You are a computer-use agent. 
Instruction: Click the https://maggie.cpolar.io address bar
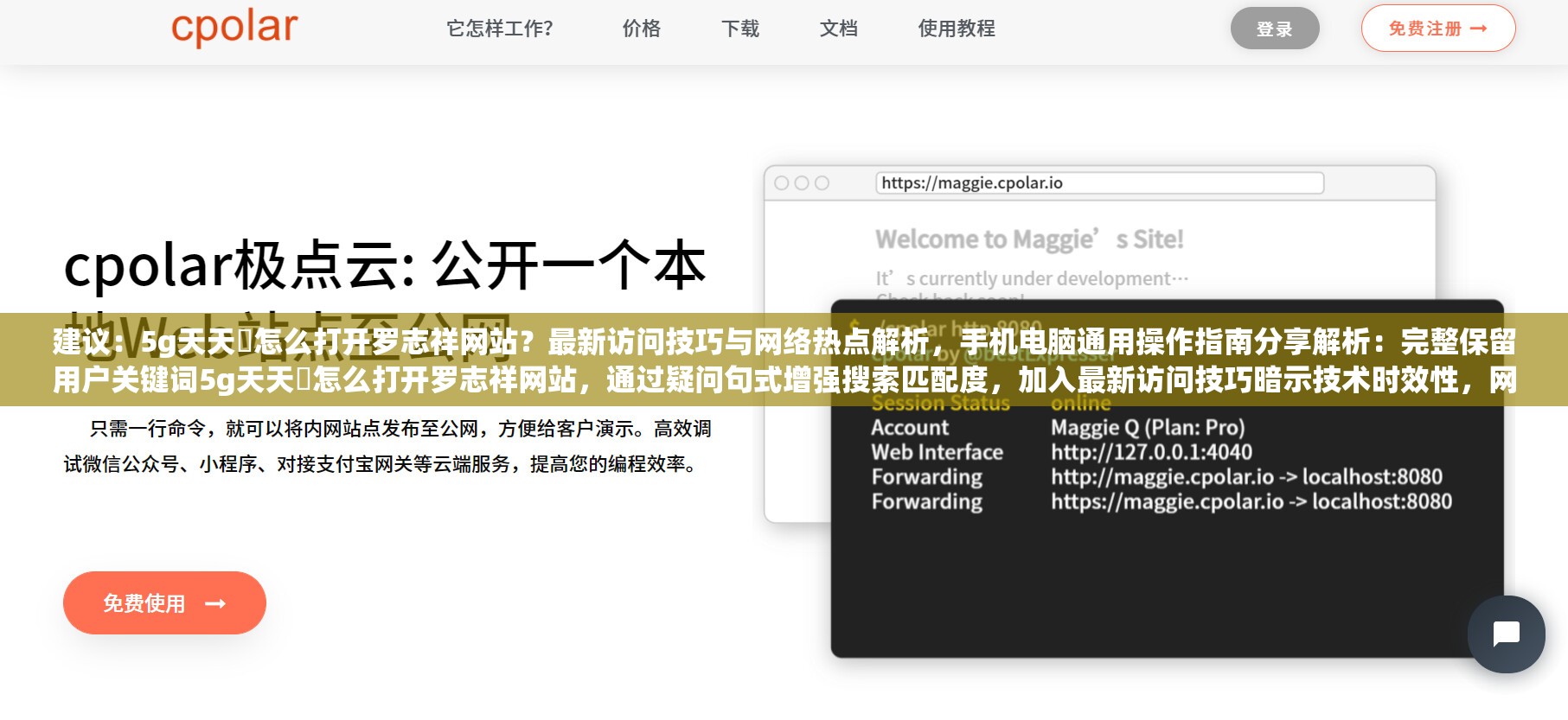coord(1099,182)
